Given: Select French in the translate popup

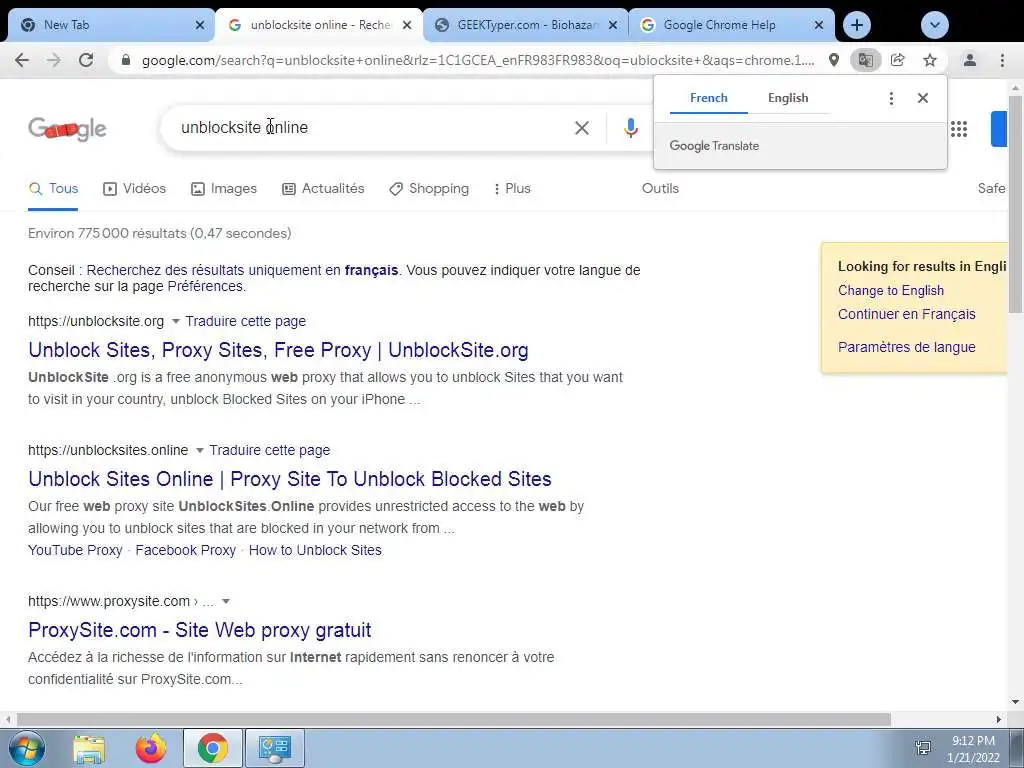Looking at the screenshot, I should (709, 98).
